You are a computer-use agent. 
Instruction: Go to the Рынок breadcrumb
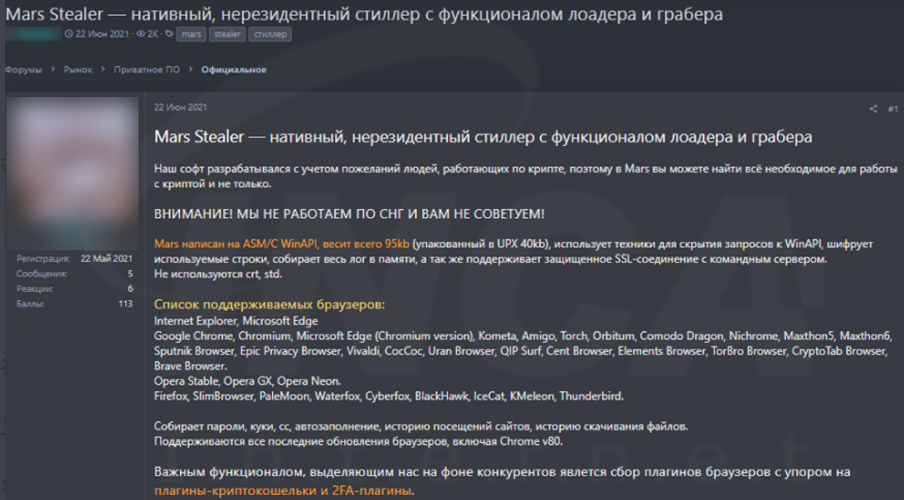[78, 70]
